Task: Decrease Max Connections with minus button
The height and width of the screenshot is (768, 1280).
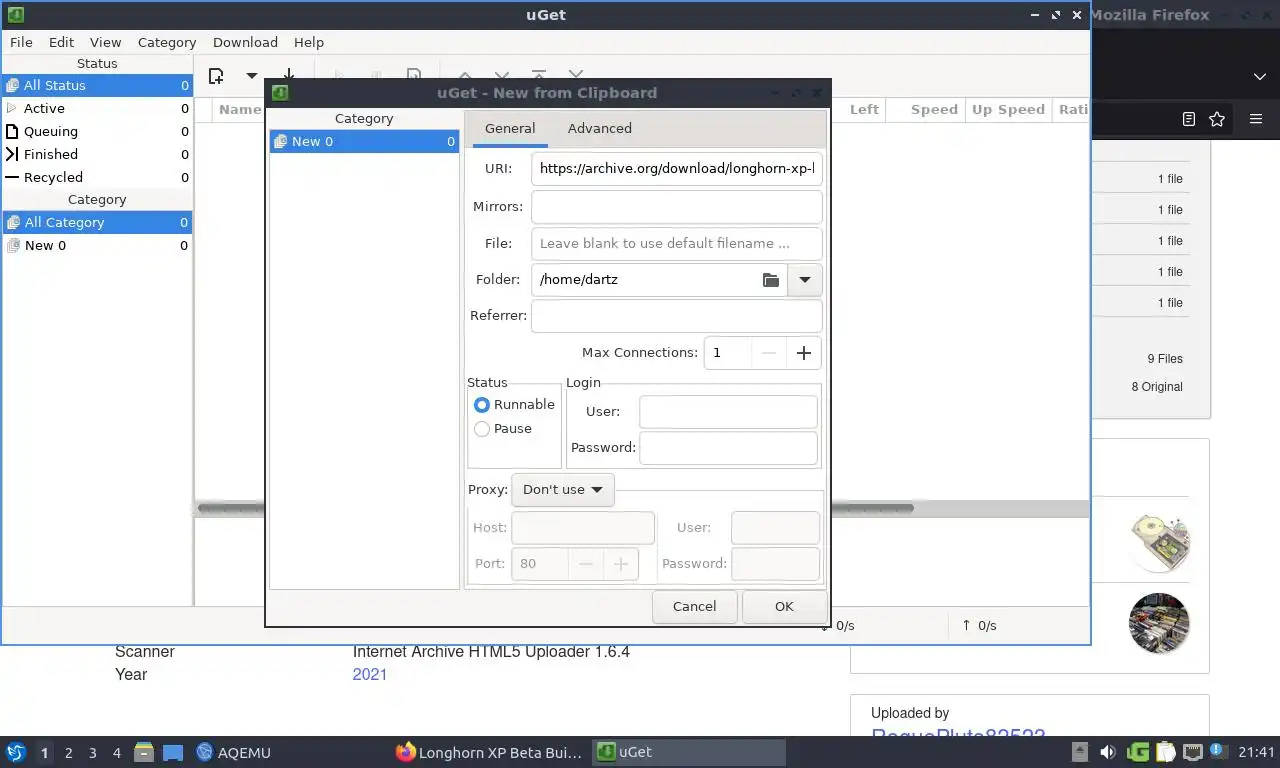Action: (x=769, y=353)
